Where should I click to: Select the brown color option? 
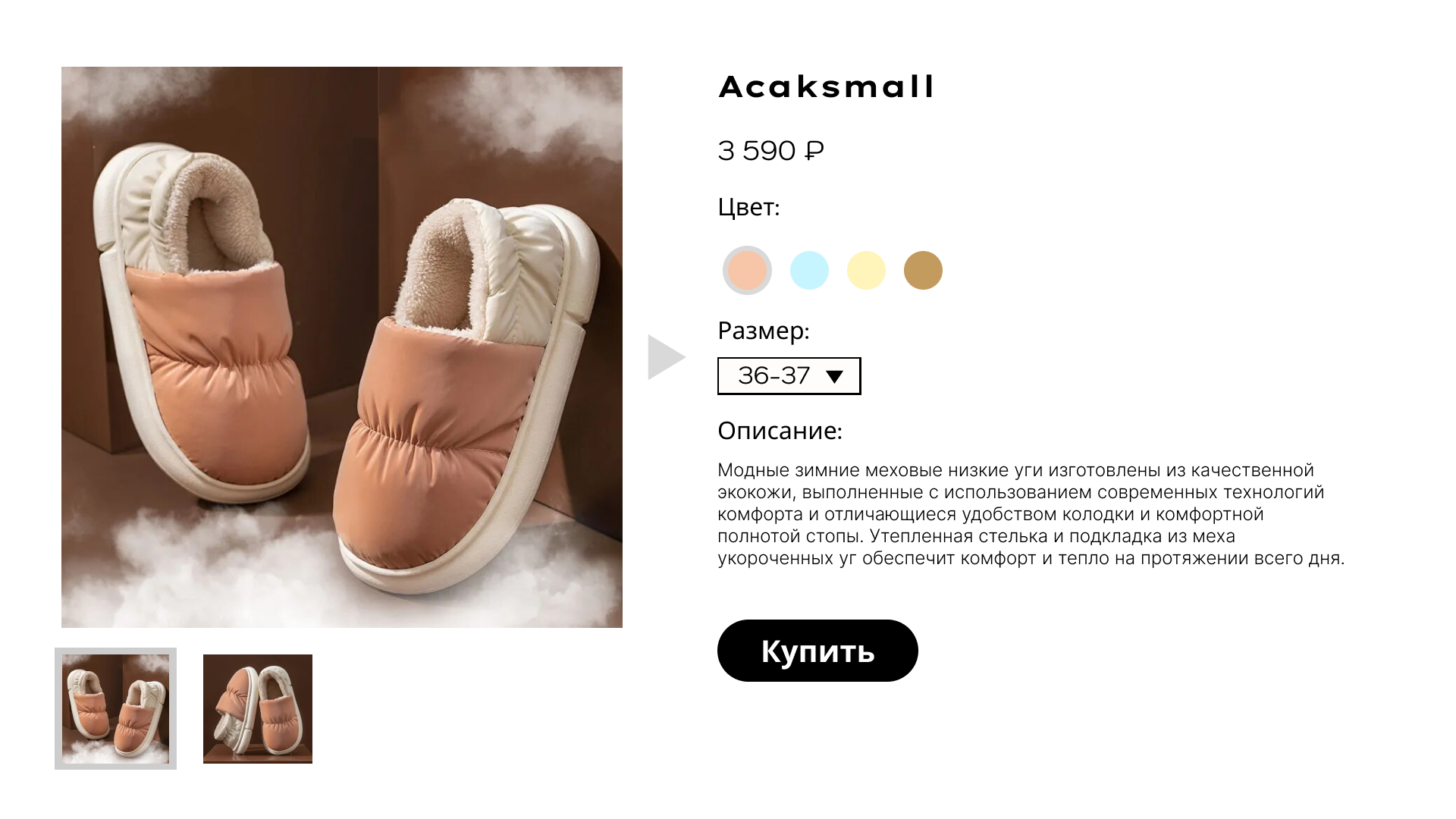point(923,270)
